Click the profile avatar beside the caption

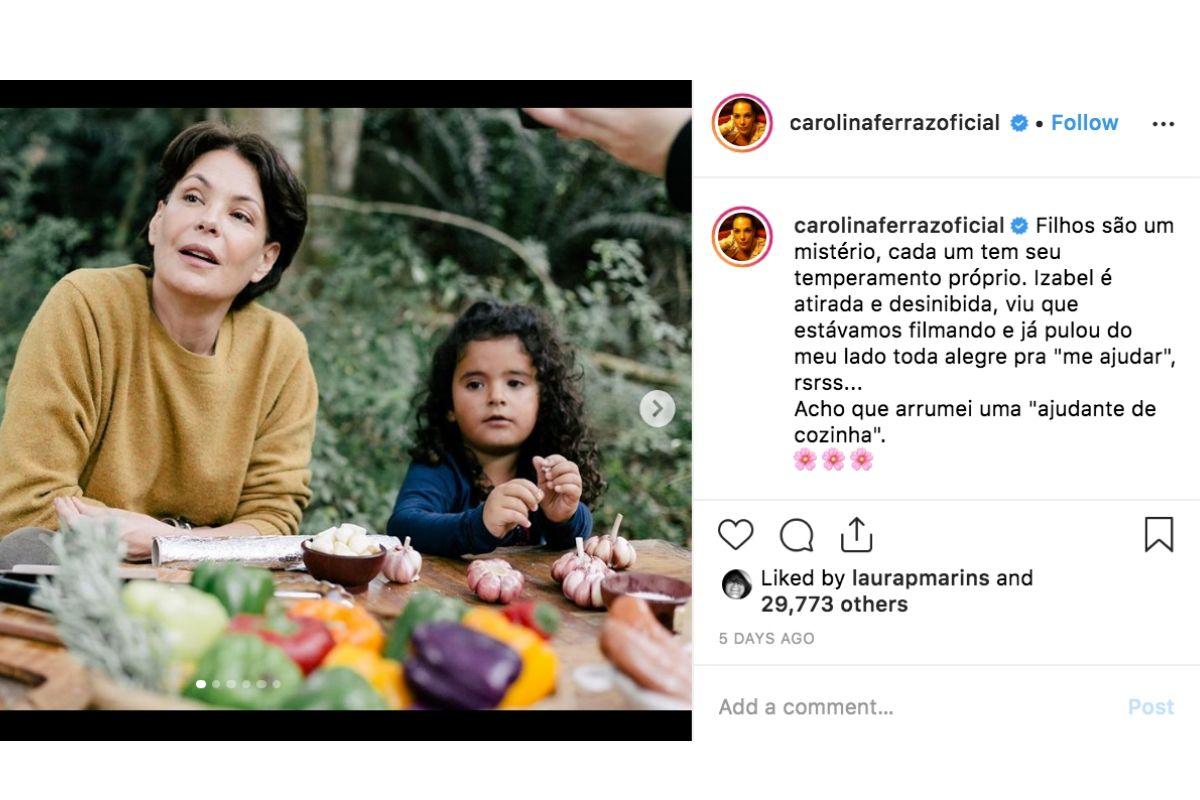click(742, 237)
